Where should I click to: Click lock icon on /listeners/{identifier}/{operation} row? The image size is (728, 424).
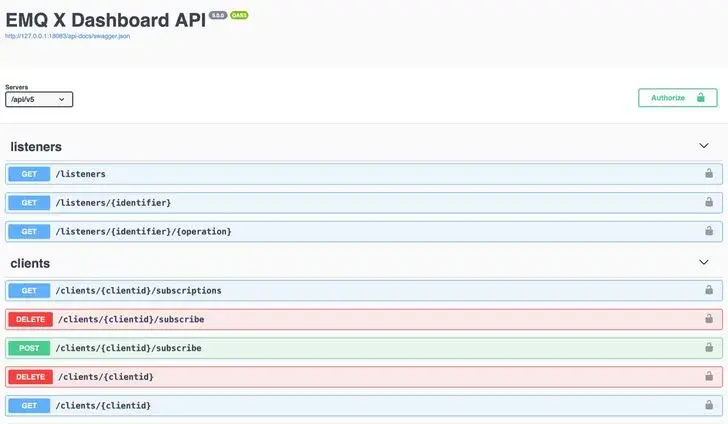tap(709, 232)
